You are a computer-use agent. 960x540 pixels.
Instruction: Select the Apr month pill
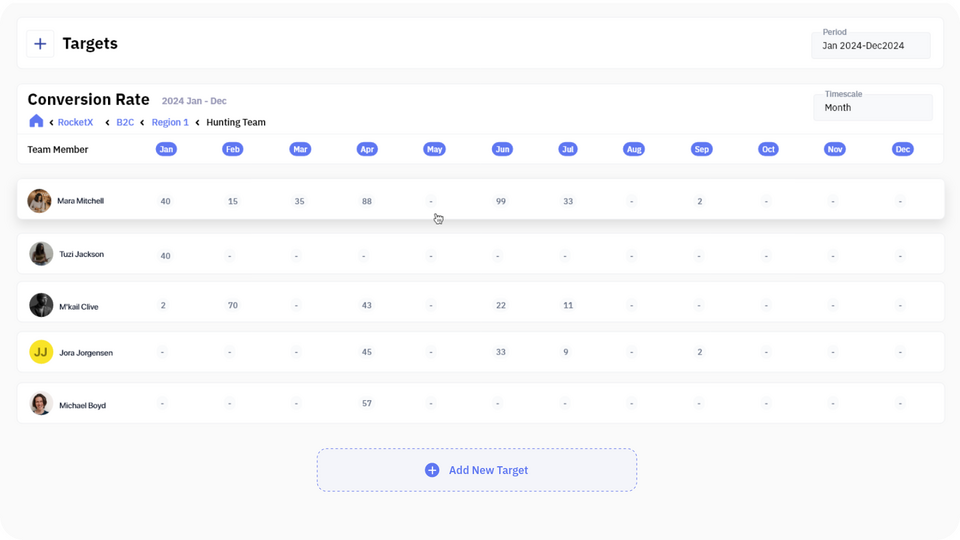pos(367,149)
